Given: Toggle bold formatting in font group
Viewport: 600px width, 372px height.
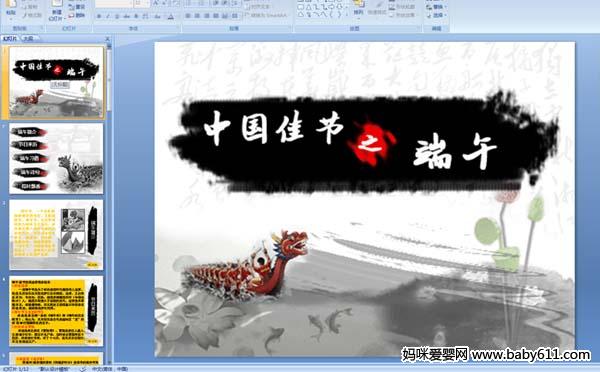Looking at the screenshot, I should [99, 16].
